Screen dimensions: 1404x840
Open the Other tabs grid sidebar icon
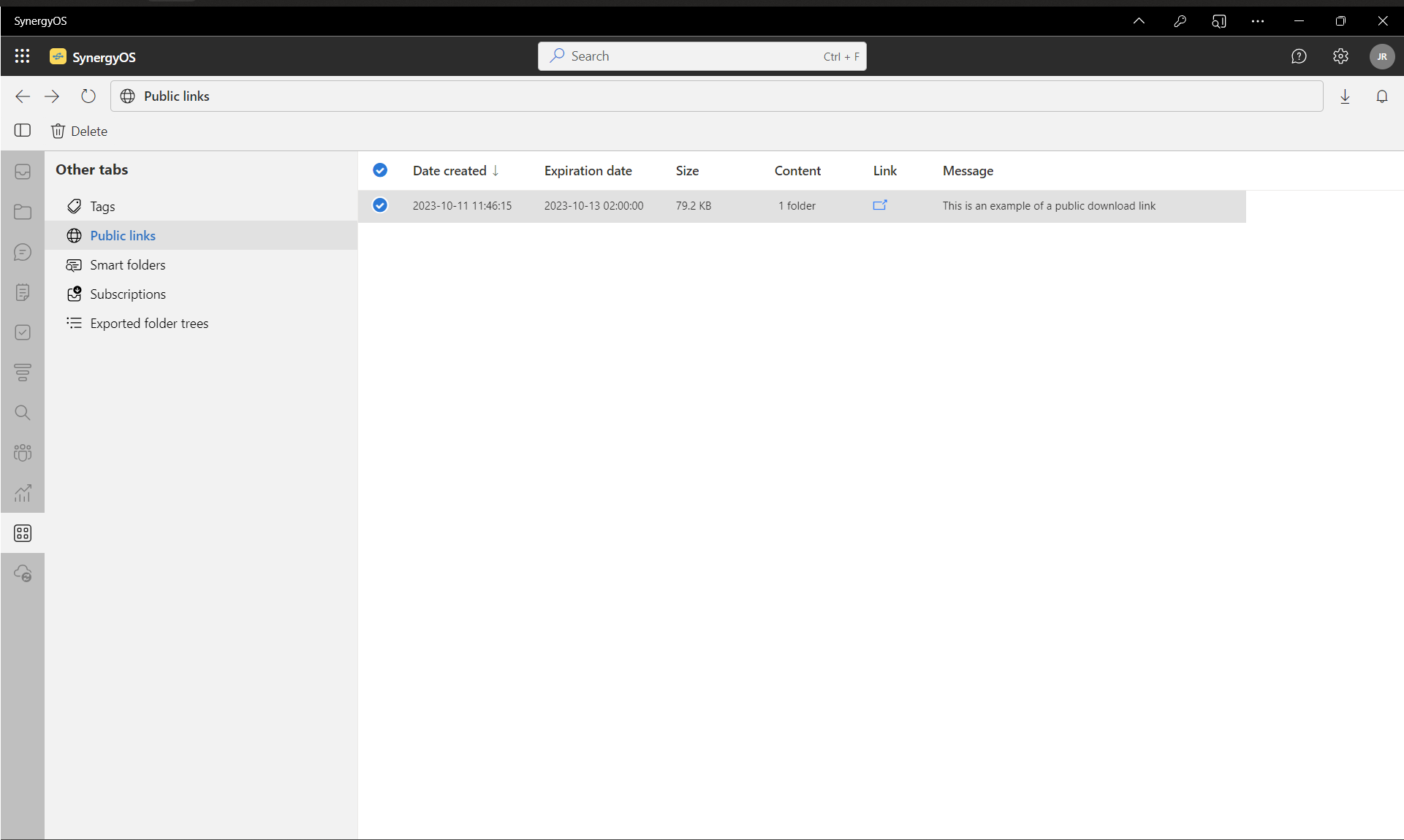click(x=23, y=533)
